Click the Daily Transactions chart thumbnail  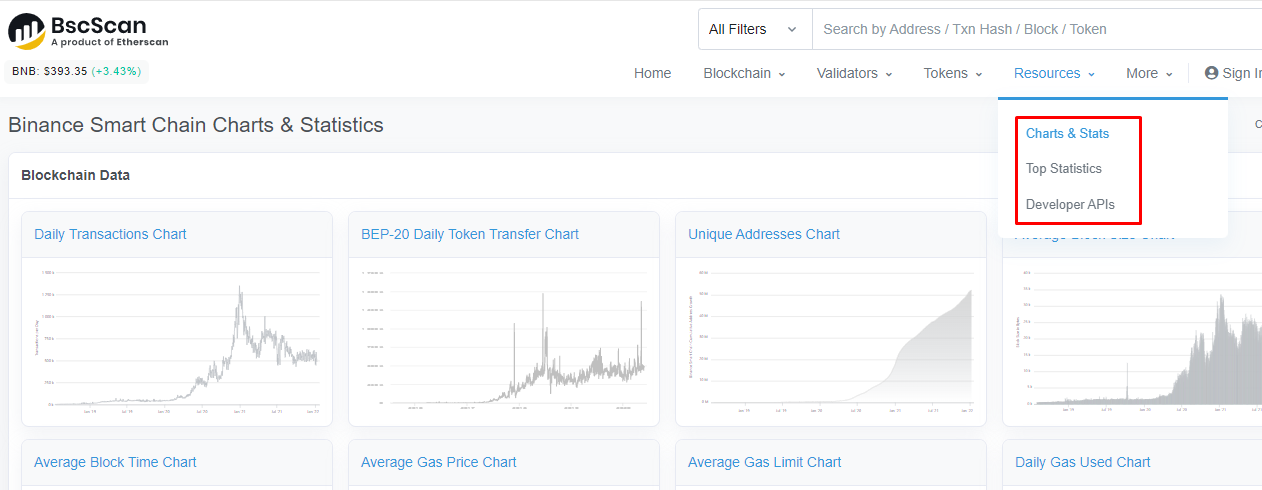(177, 340)
